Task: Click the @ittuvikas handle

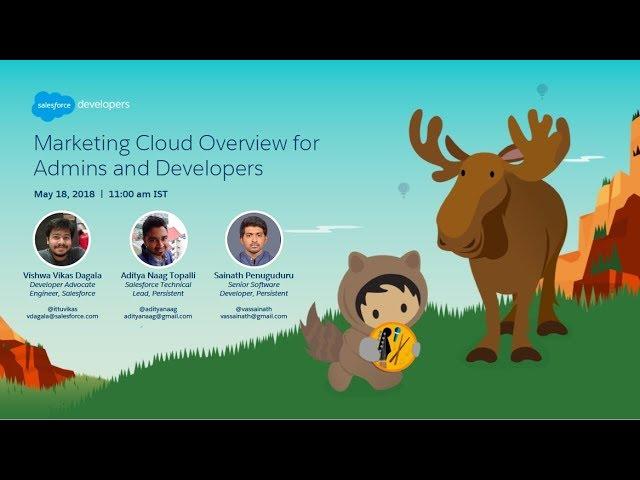Action: point(62,309)
